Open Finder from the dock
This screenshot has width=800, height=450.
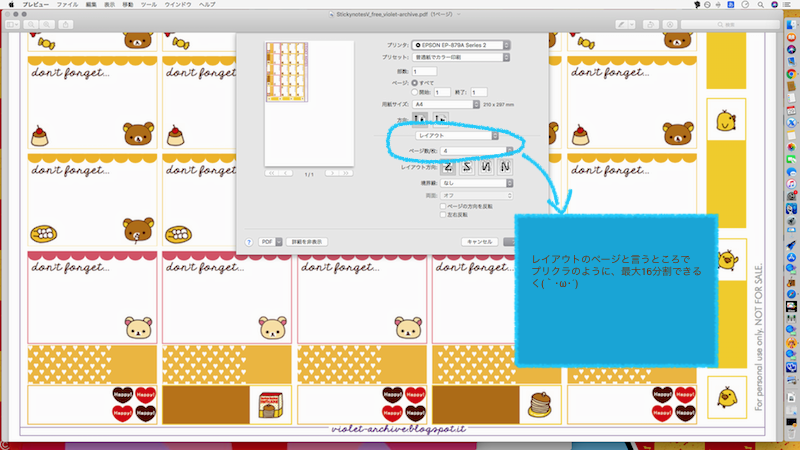791,25
